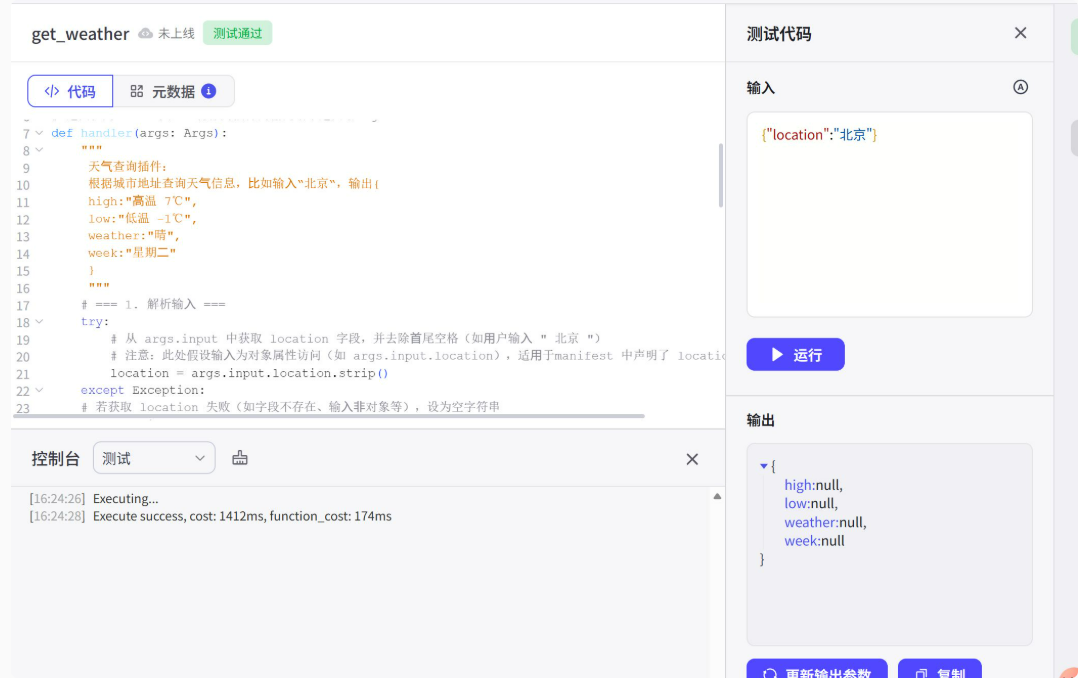Fold the except block at line 22

pos(39,390)
